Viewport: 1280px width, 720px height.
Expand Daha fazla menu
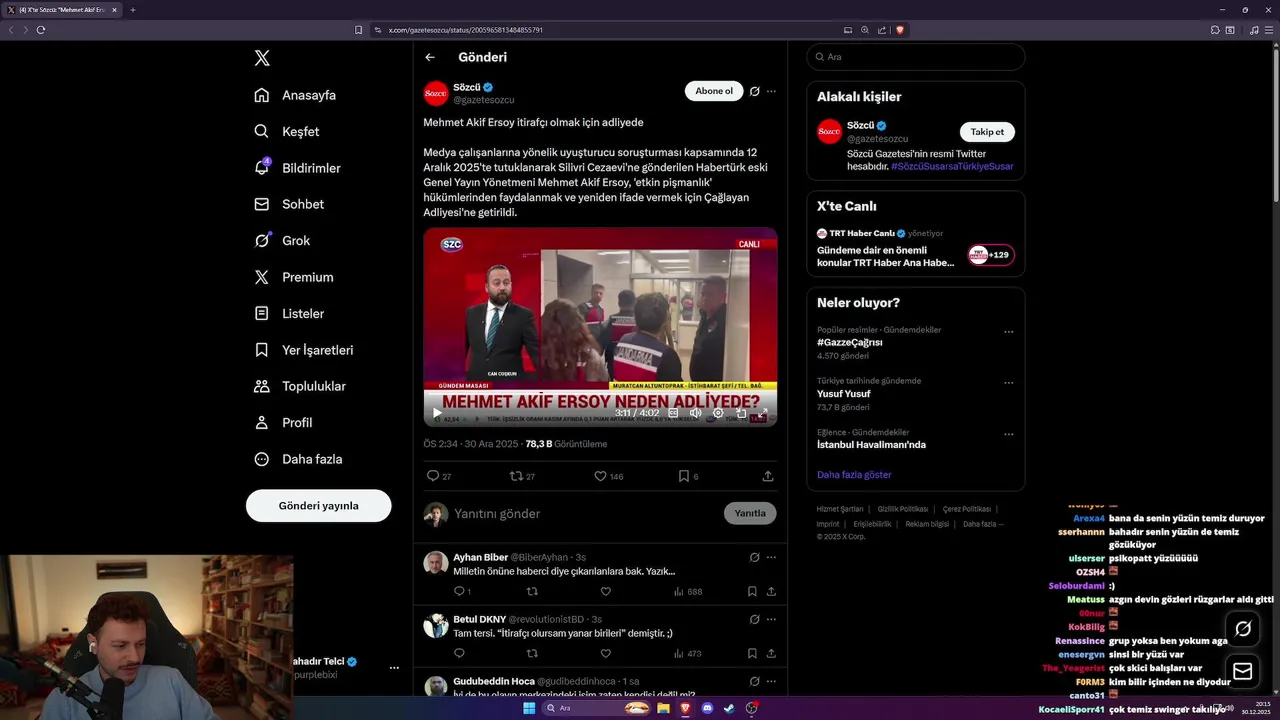point(298,459)
